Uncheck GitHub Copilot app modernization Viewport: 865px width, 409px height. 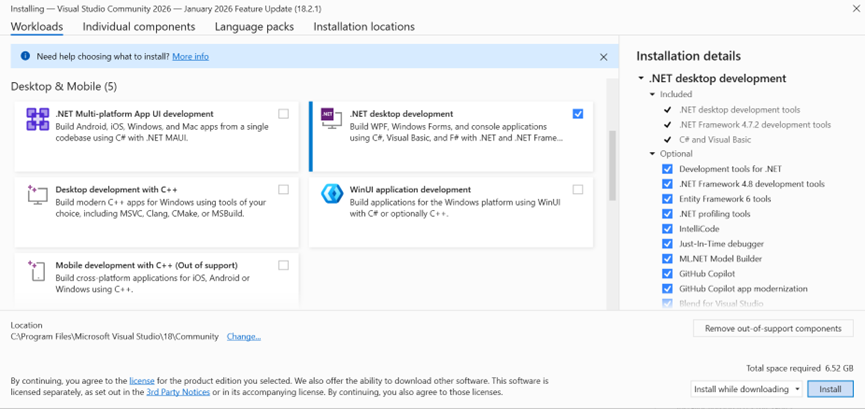668,288
